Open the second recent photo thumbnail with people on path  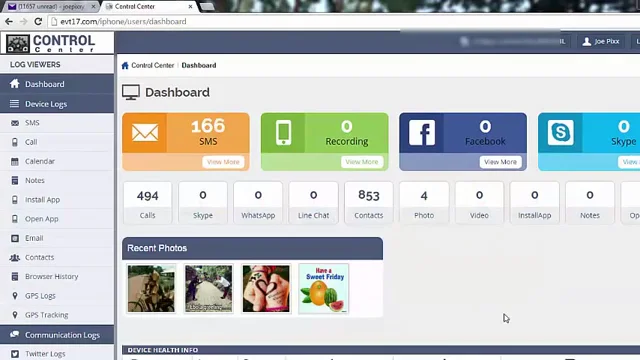(209, 289)
